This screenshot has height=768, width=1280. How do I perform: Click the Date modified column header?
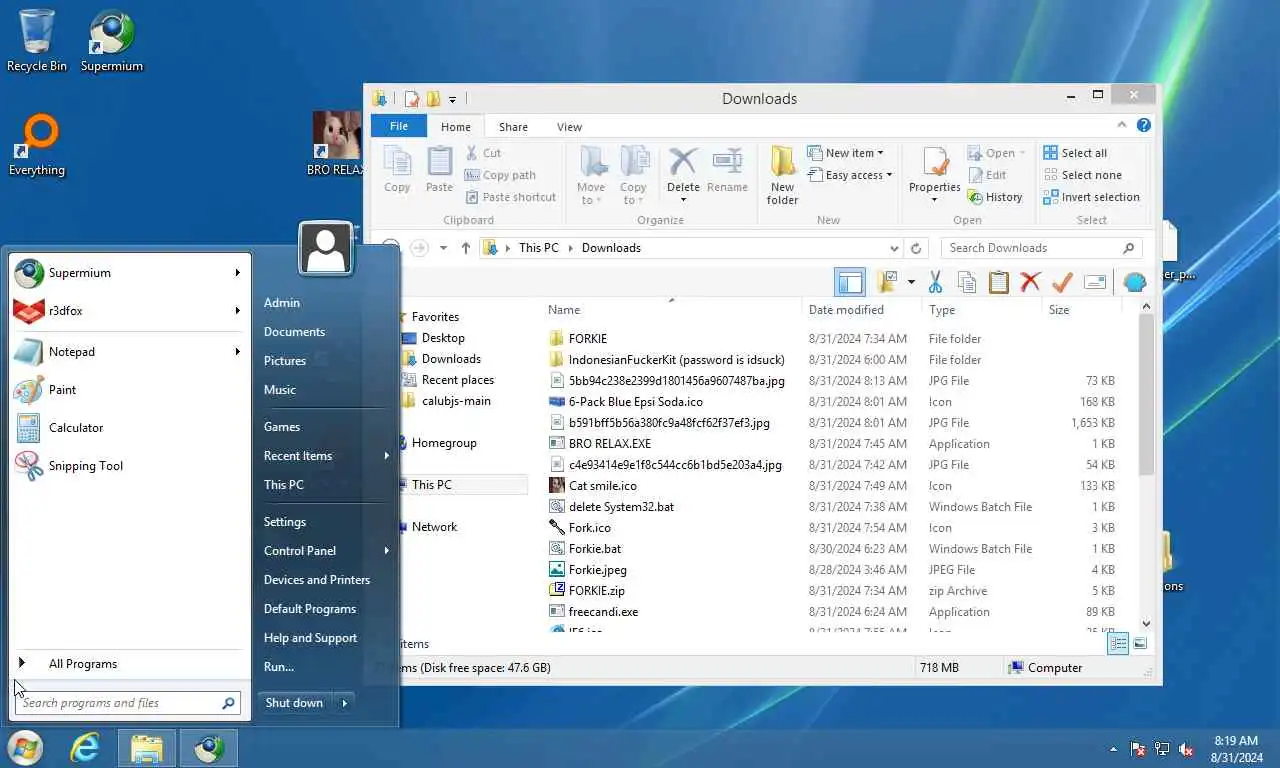click(861, 310)
